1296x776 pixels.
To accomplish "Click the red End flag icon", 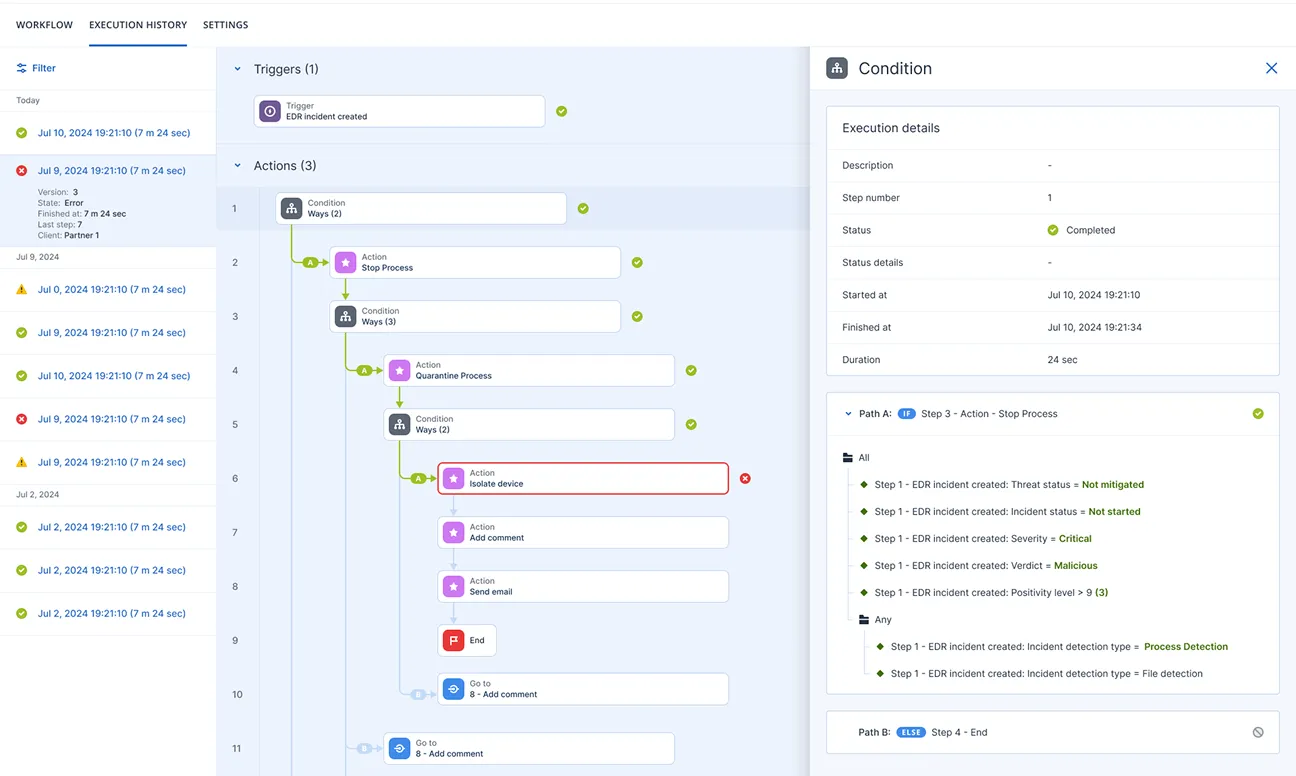I will [453, 641].
